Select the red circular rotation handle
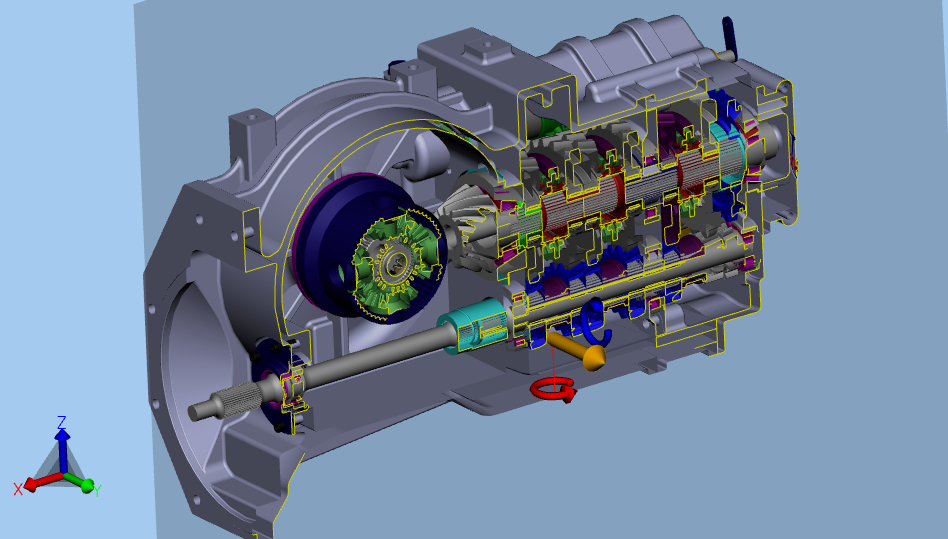 [x=553, y=389]
